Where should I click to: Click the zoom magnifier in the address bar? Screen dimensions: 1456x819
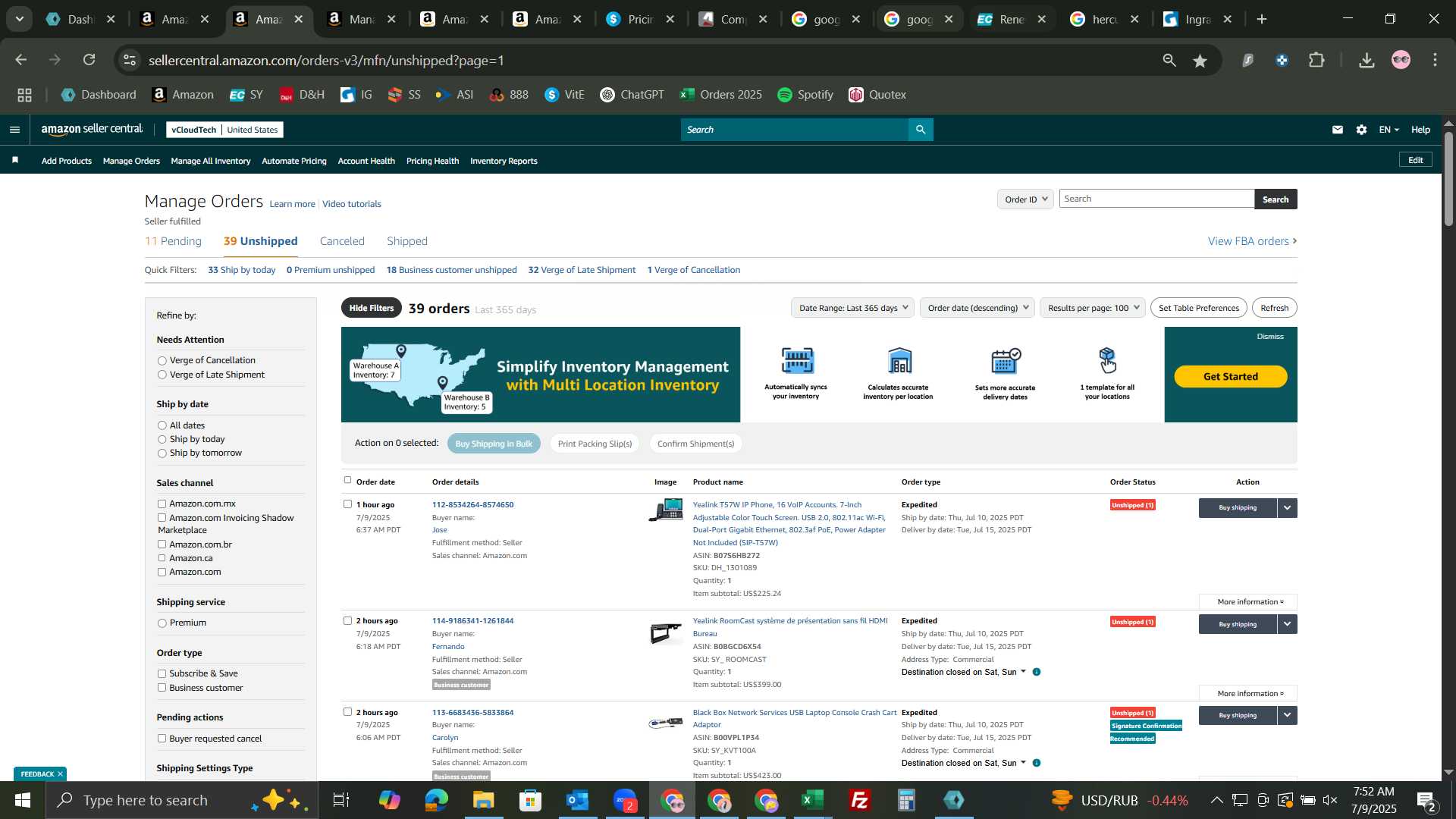click(x=1169, y=61)
